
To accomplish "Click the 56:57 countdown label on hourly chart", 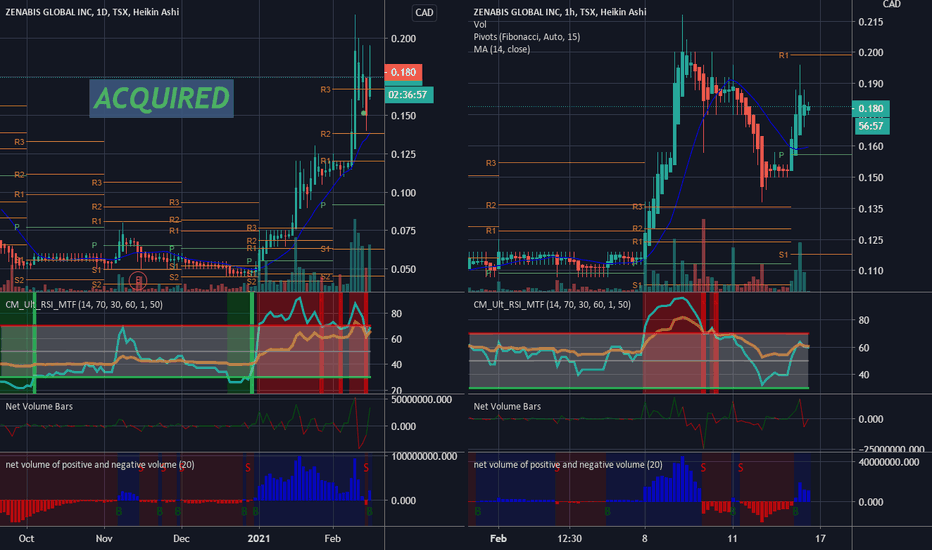I will (871, 126).
